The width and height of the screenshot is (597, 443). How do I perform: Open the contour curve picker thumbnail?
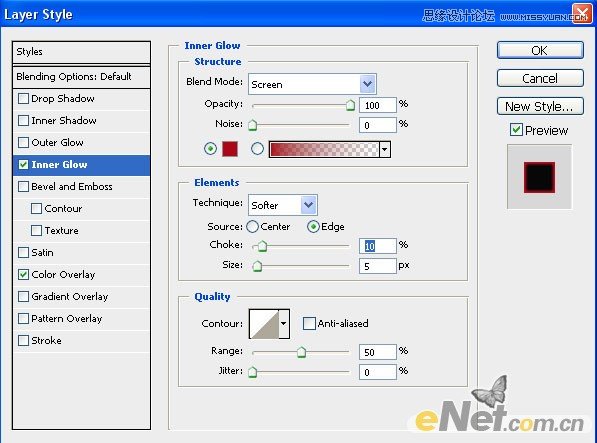click(265, 323)
